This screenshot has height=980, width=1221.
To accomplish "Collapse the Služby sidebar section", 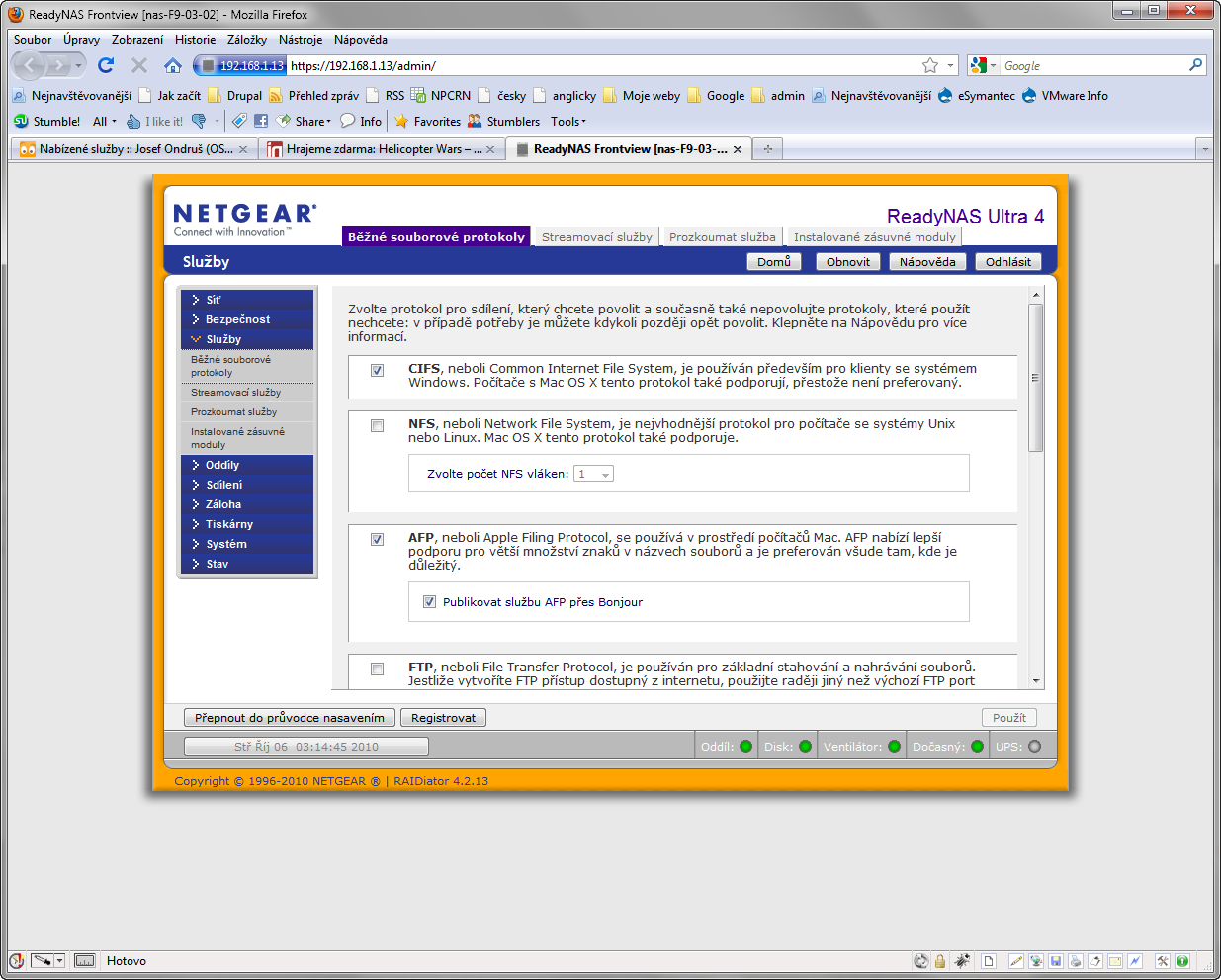I will pyautogui.click(x=247, y=339).
